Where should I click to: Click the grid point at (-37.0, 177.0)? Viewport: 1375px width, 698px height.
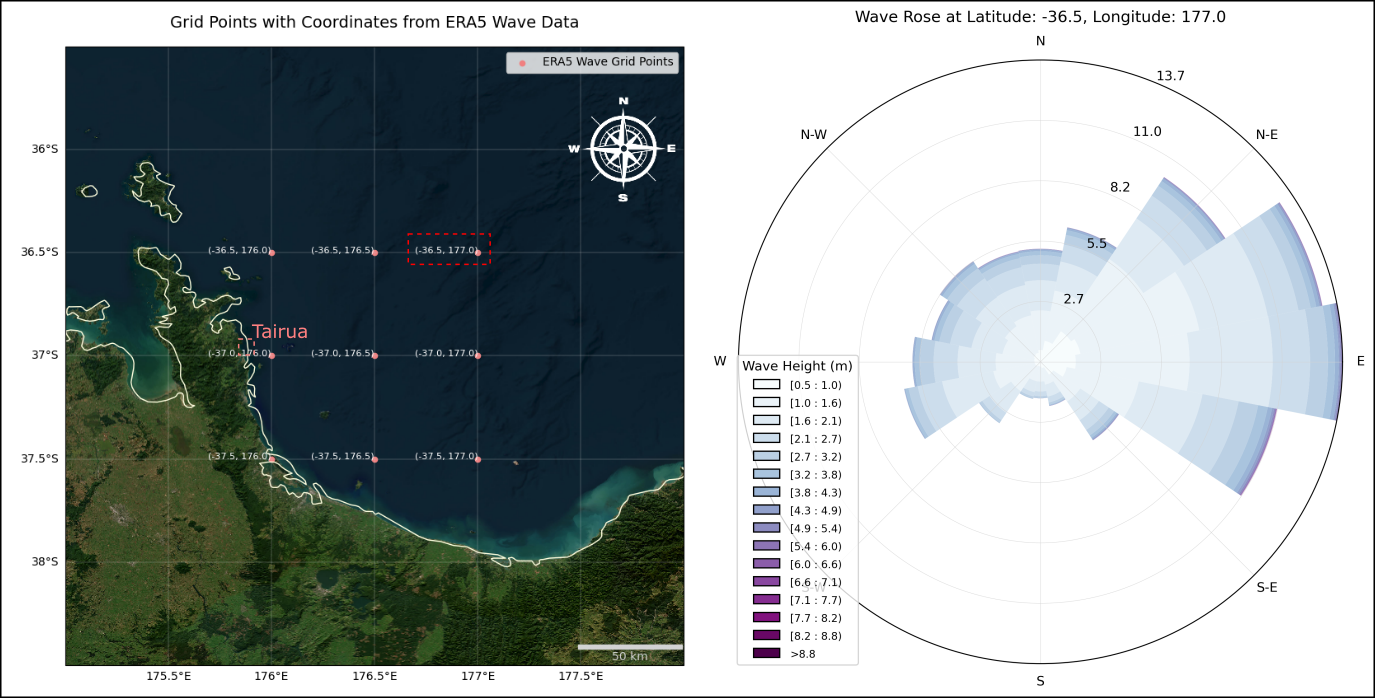tap(478, 355)
